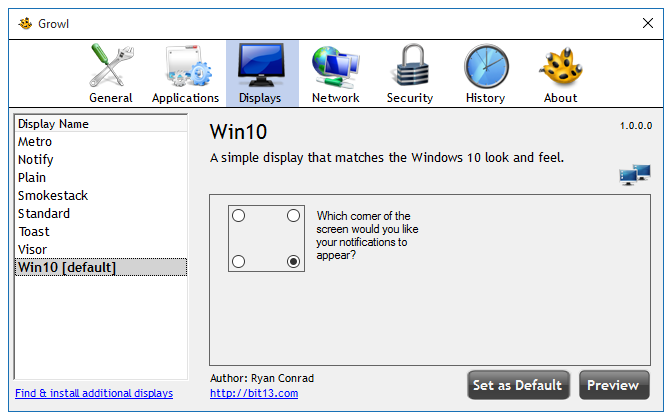Viewport: 669px width, 419px height.
Task: Click the Display Name column header
Action: [x=101, y=124]
